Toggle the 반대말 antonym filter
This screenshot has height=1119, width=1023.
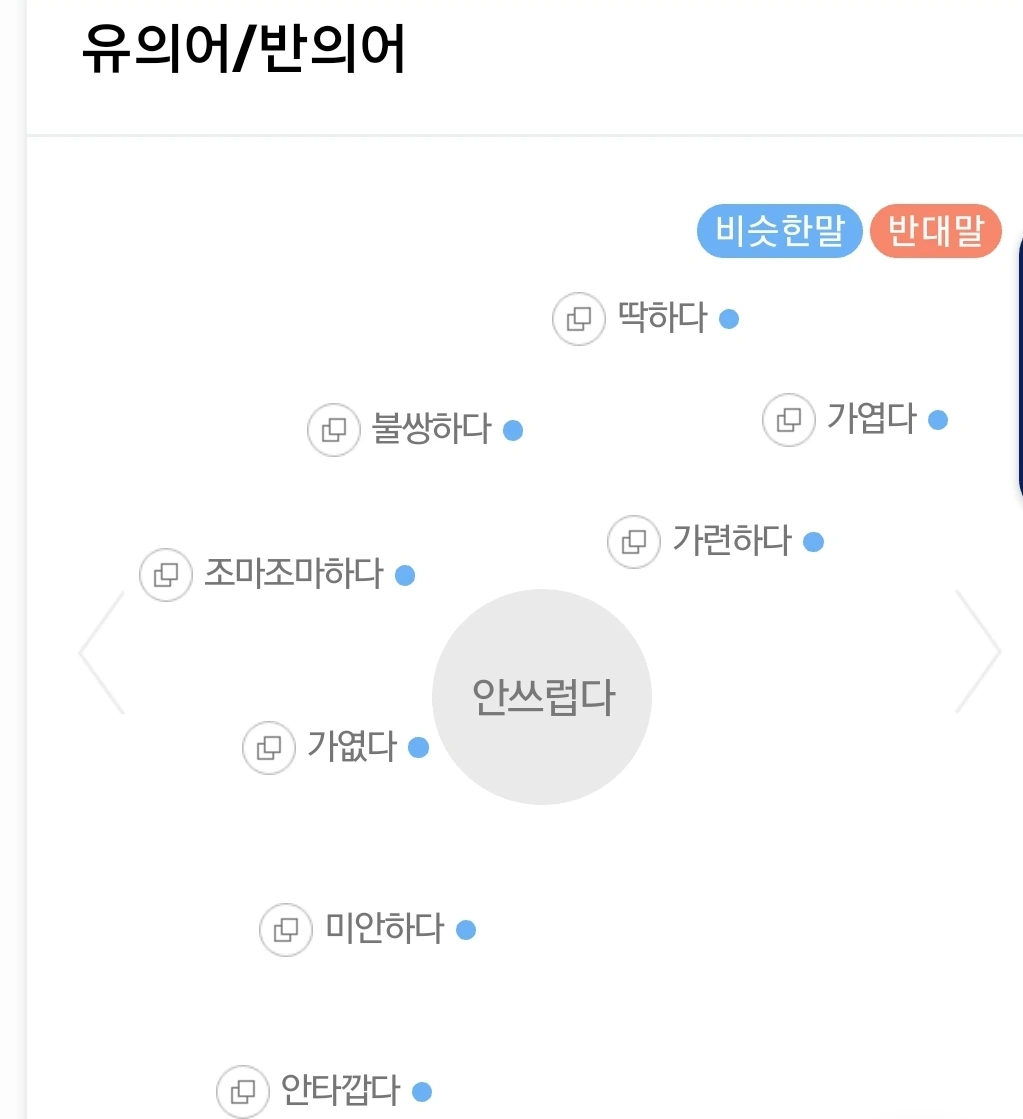935,232
